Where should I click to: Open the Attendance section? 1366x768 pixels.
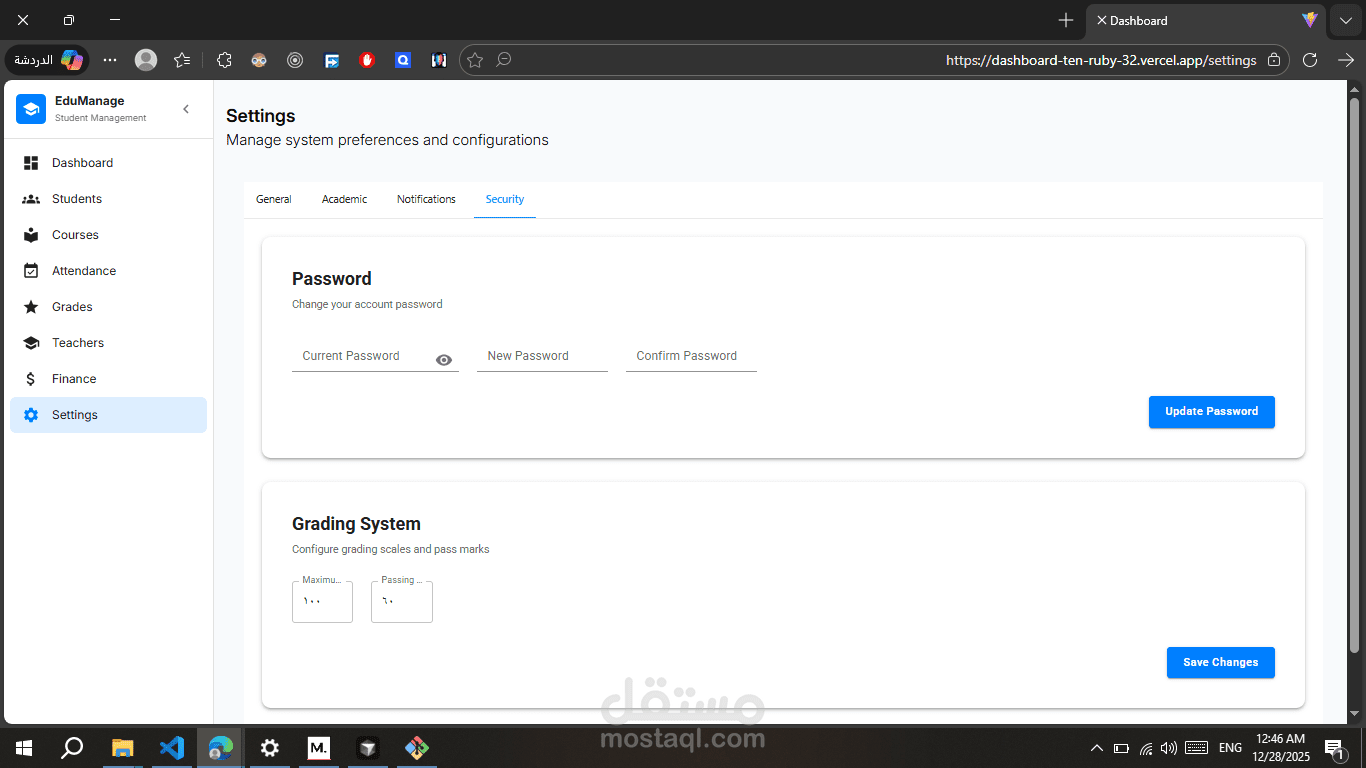click(x=108, y=271)
